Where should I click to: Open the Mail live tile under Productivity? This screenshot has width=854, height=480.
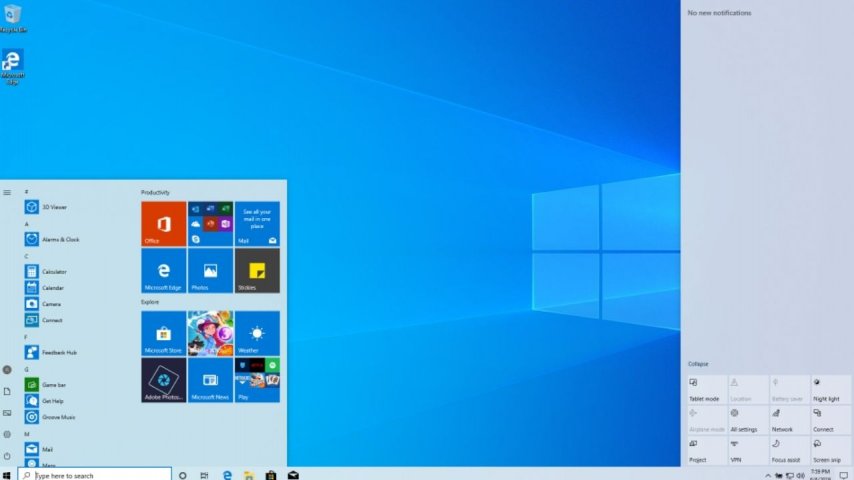(257, 224)
